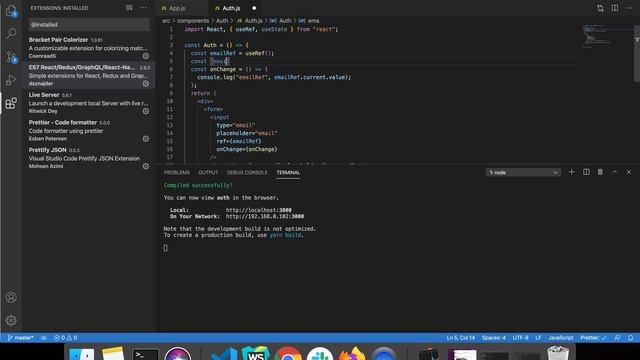This screenshot has width=640, height=360.
Task: Split the terminal pane
Action: click(586, 172)
